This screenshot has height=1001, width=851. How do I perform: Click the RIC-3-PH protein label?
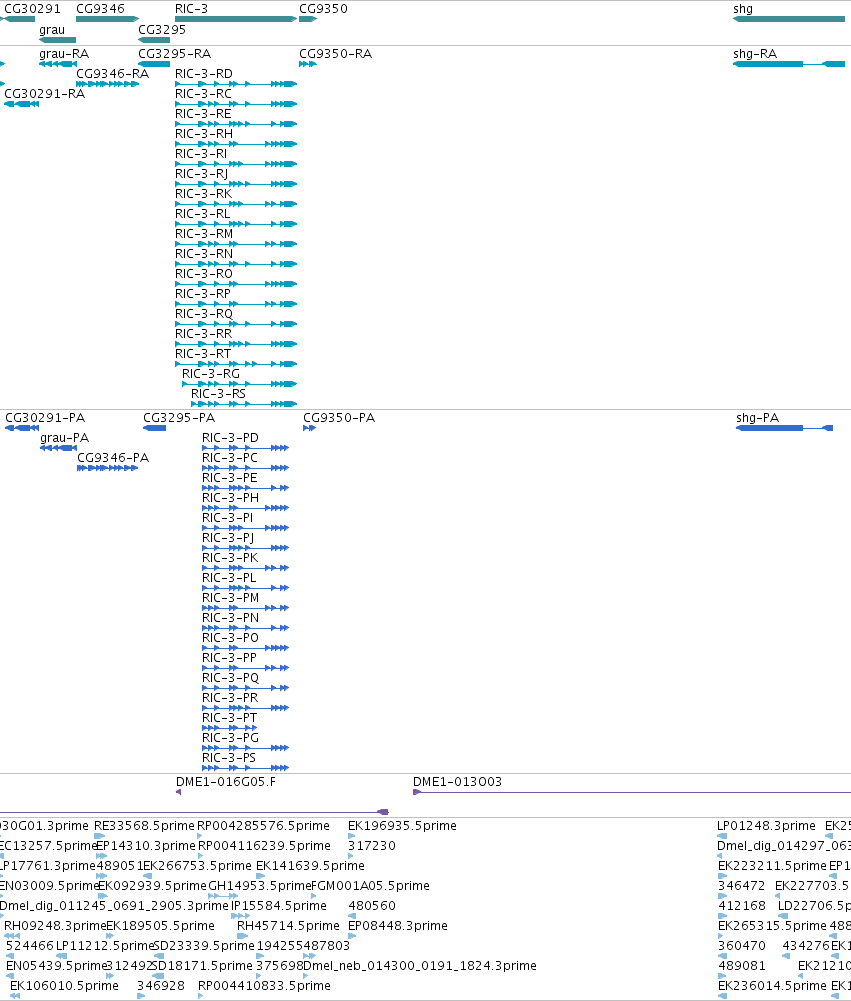(230, 498)
